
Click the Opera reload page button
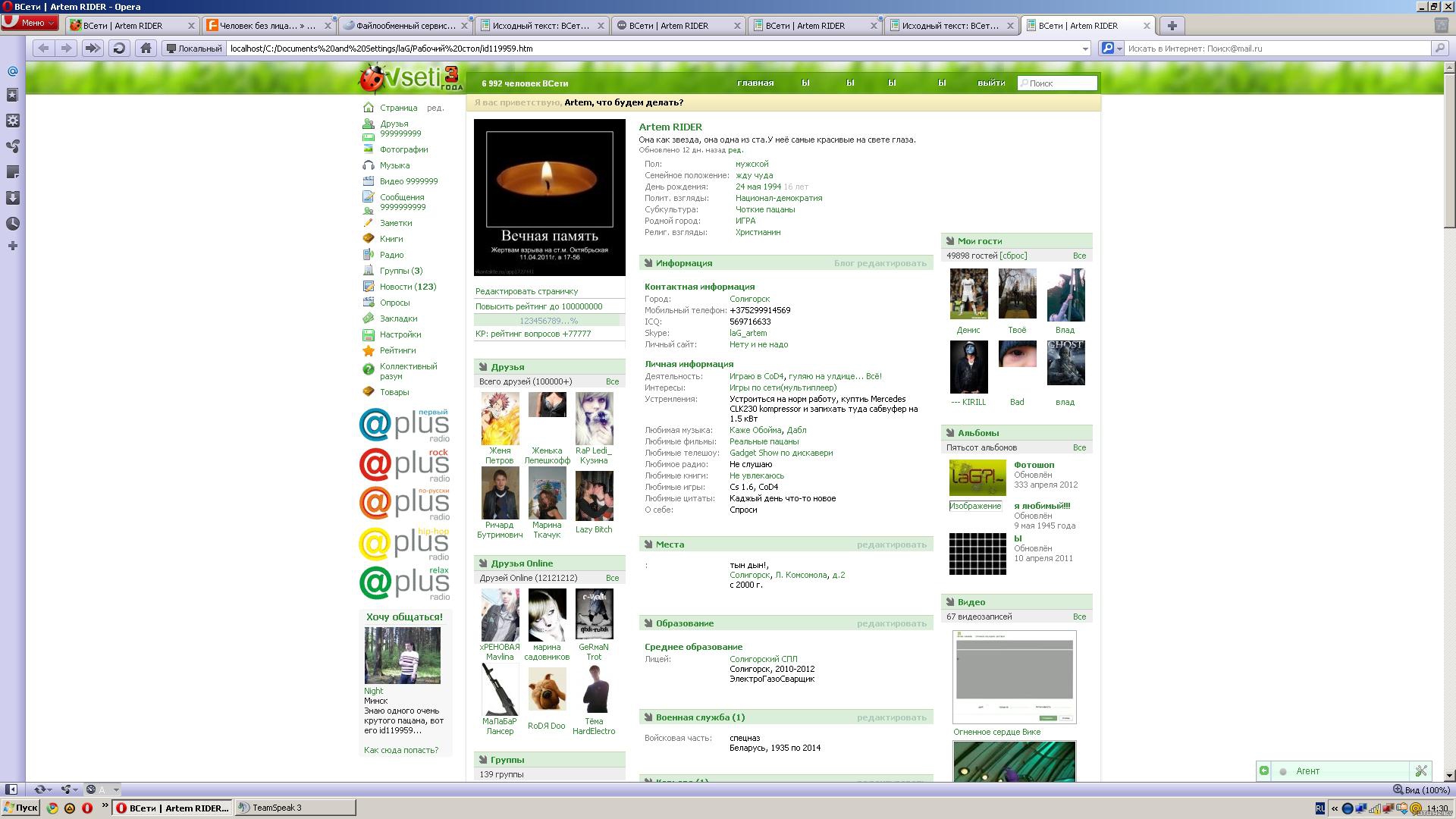[119, 48]
